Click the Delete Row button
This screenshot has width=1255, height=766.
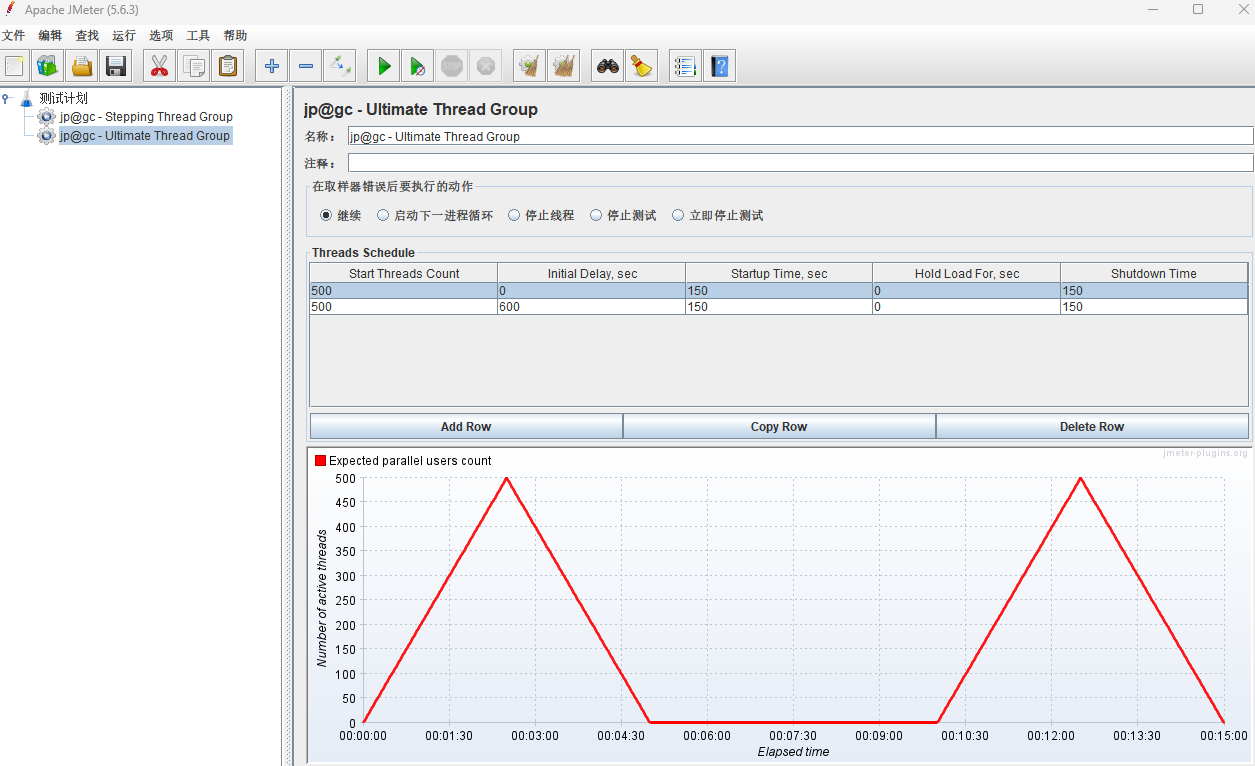(x=1092, y=426)
